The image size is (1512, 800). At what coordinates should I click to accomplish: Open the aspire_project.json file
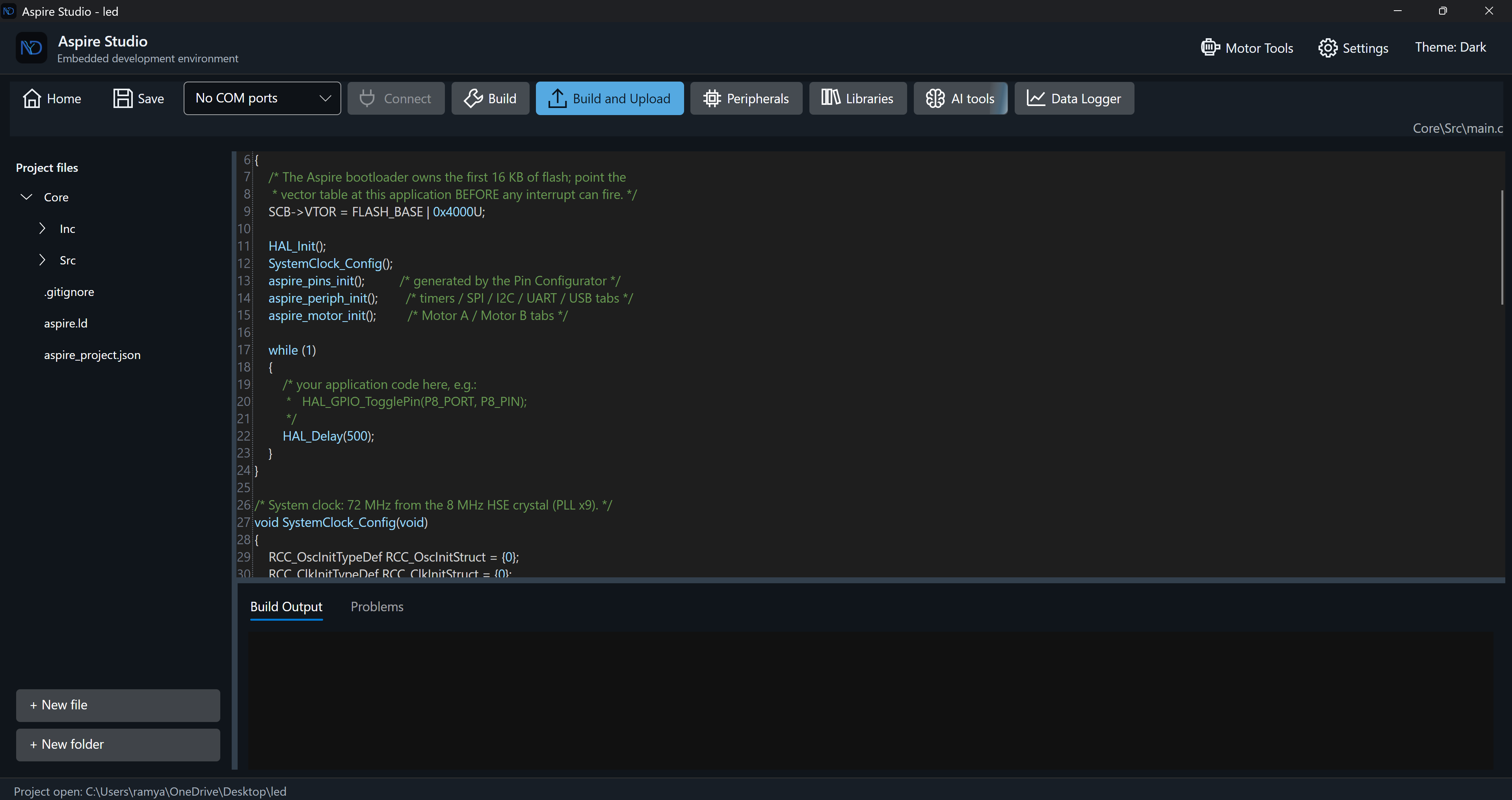92,355
